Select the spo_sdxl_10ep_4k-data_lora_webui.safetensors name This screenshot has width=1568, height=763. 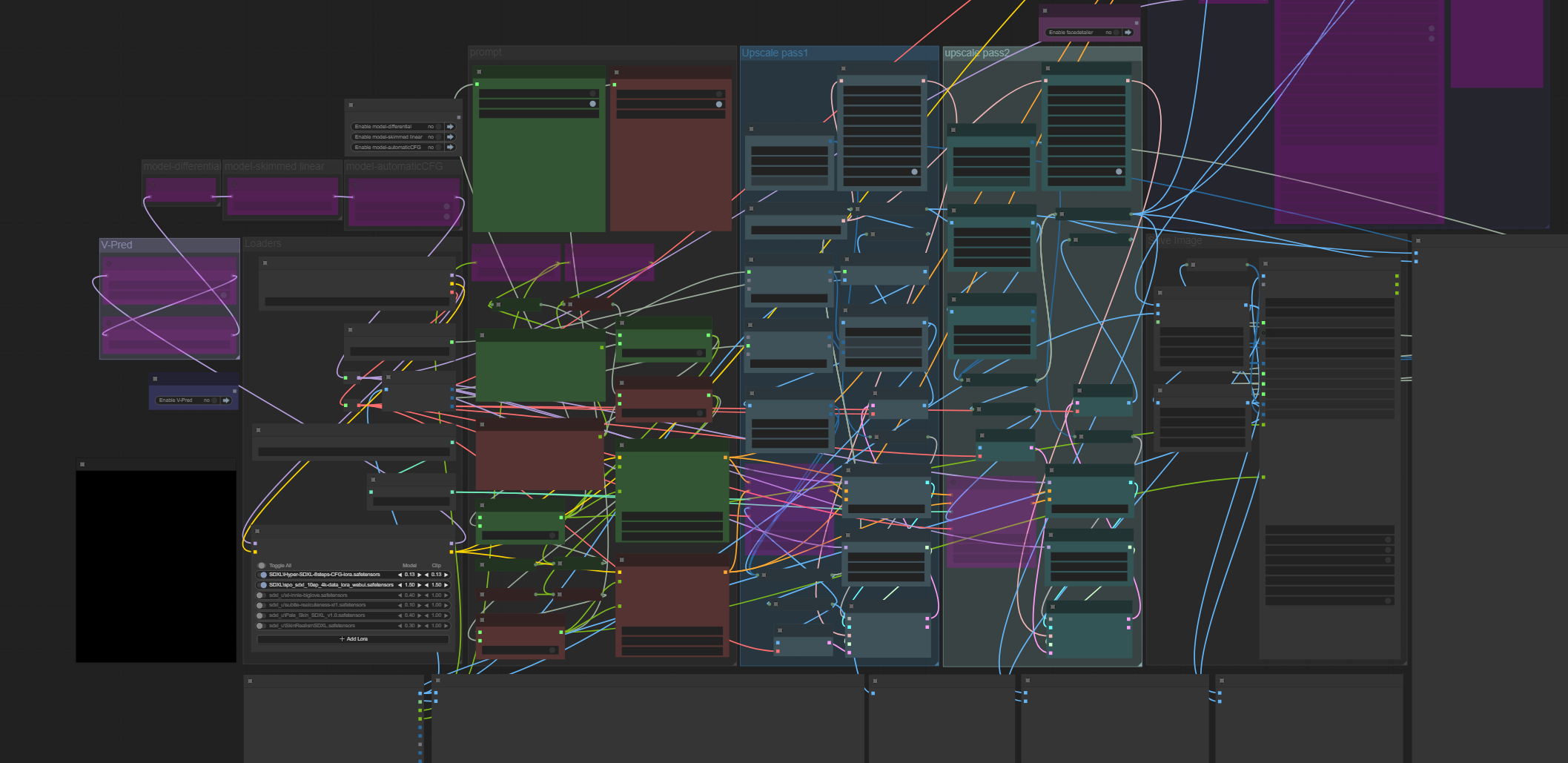[331, 585]
